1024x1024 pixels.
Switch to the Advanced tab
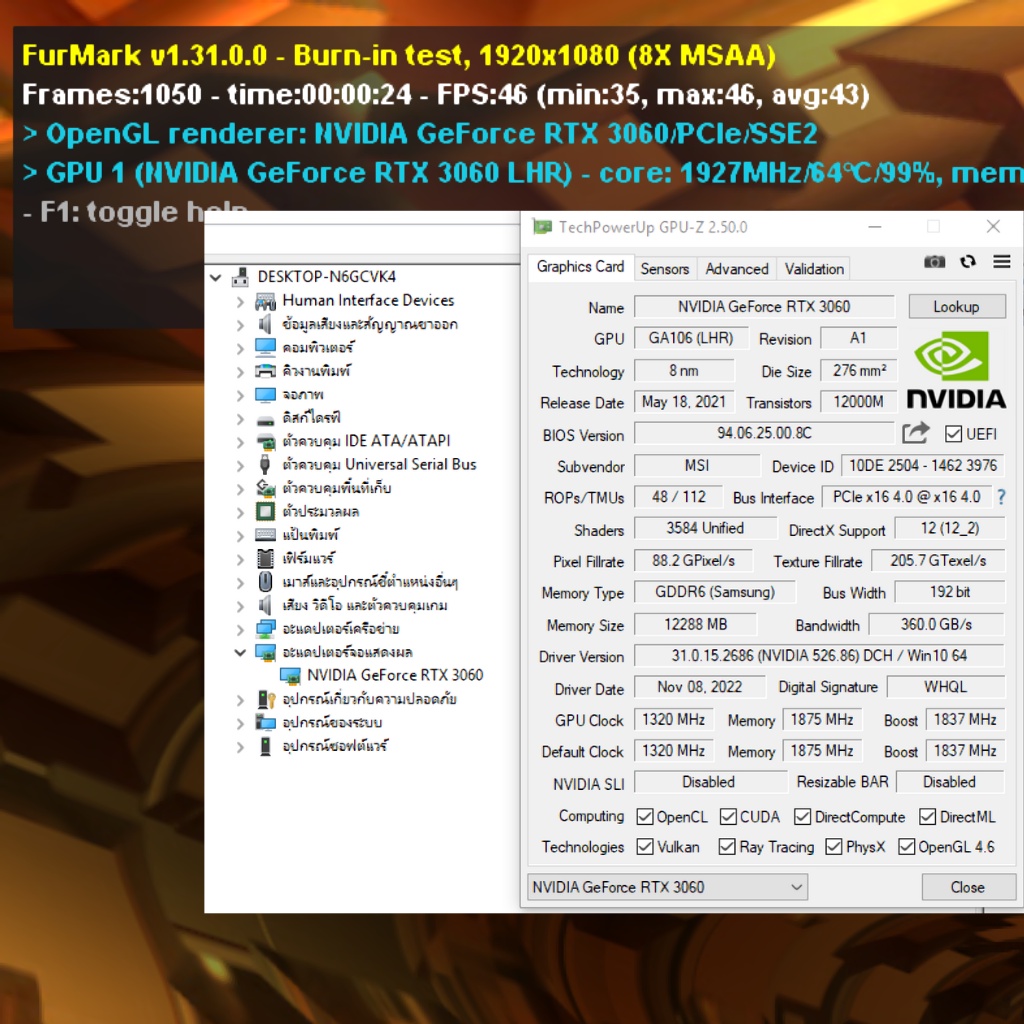coord(736,268)
